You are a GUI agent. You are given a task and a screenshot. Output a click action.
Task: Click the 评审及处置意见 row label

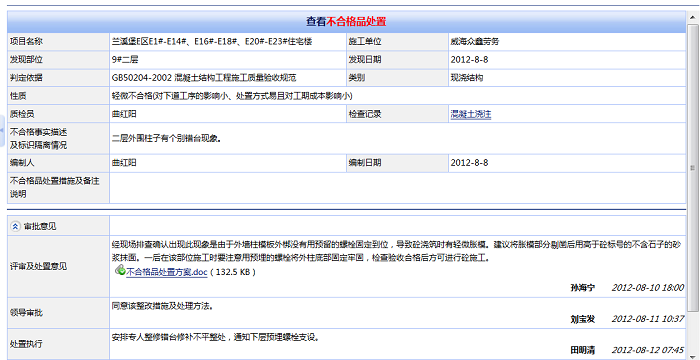pos(38,267)
